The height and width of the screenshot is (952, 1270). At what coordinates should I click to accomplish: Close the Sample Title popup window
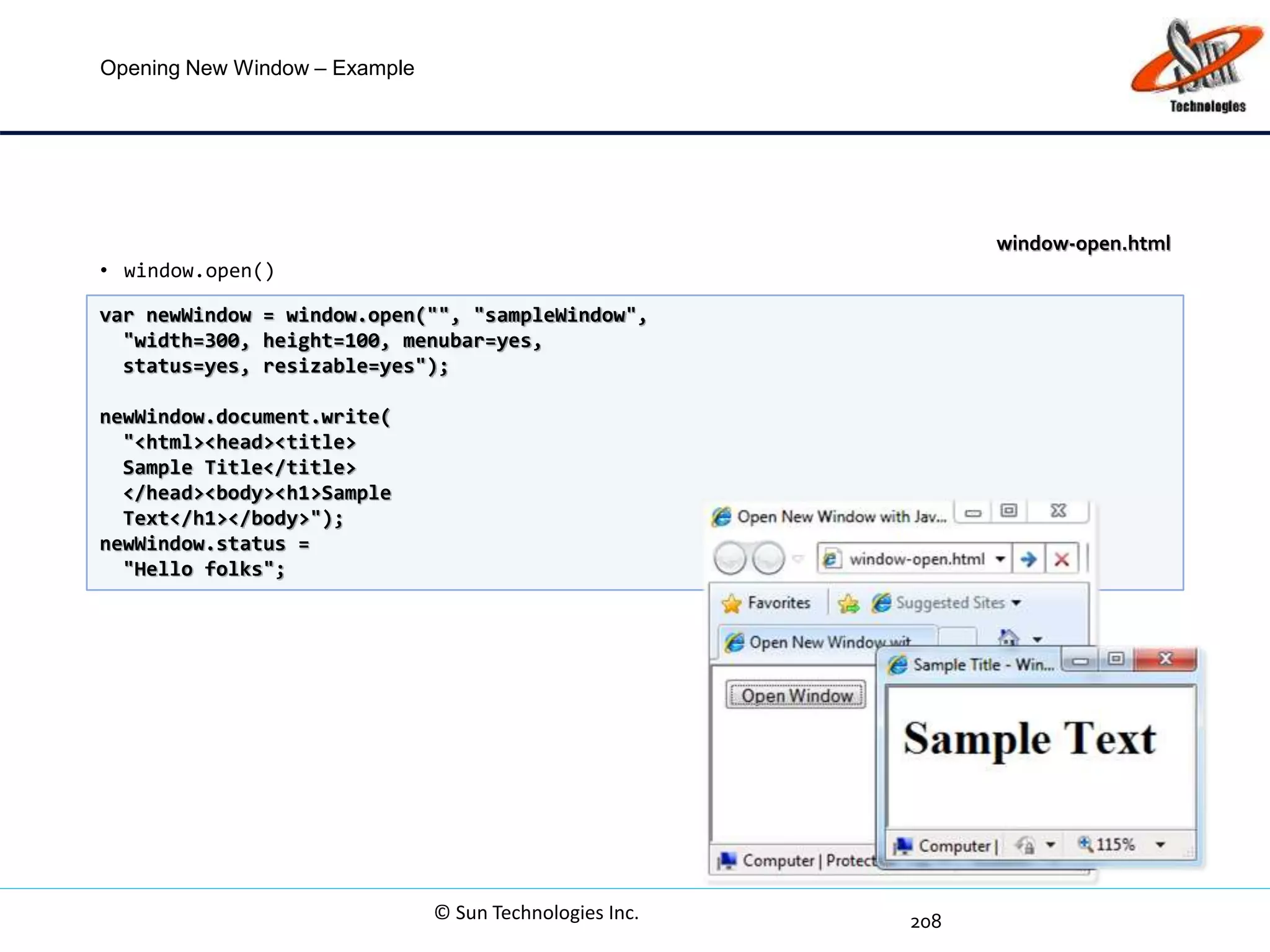point(1165,659)
